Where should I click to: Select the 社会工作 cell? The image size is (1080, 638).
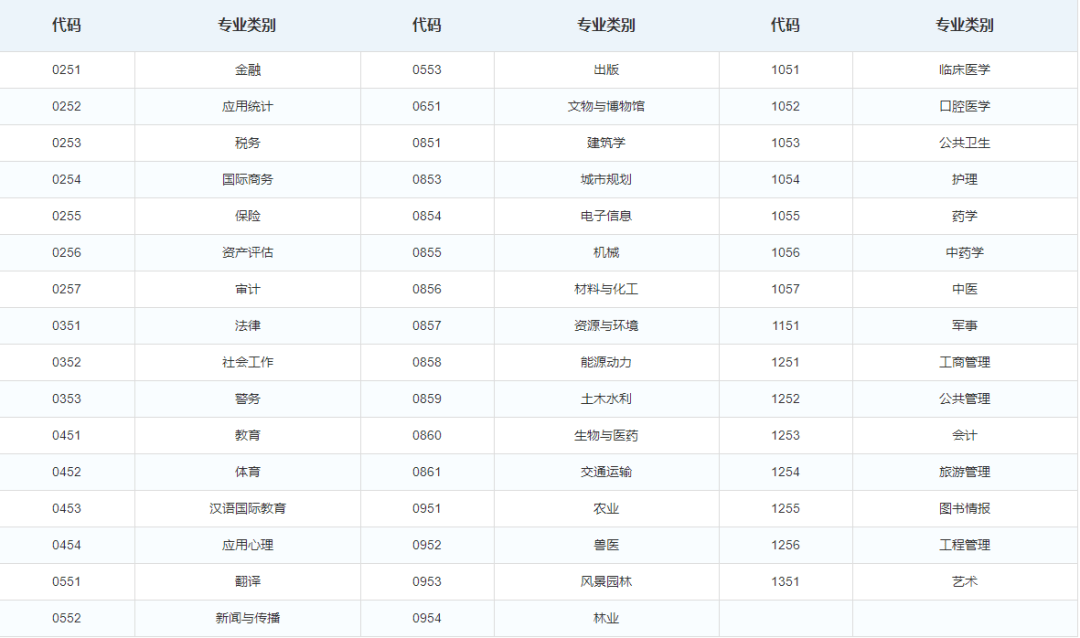point(247,362)
